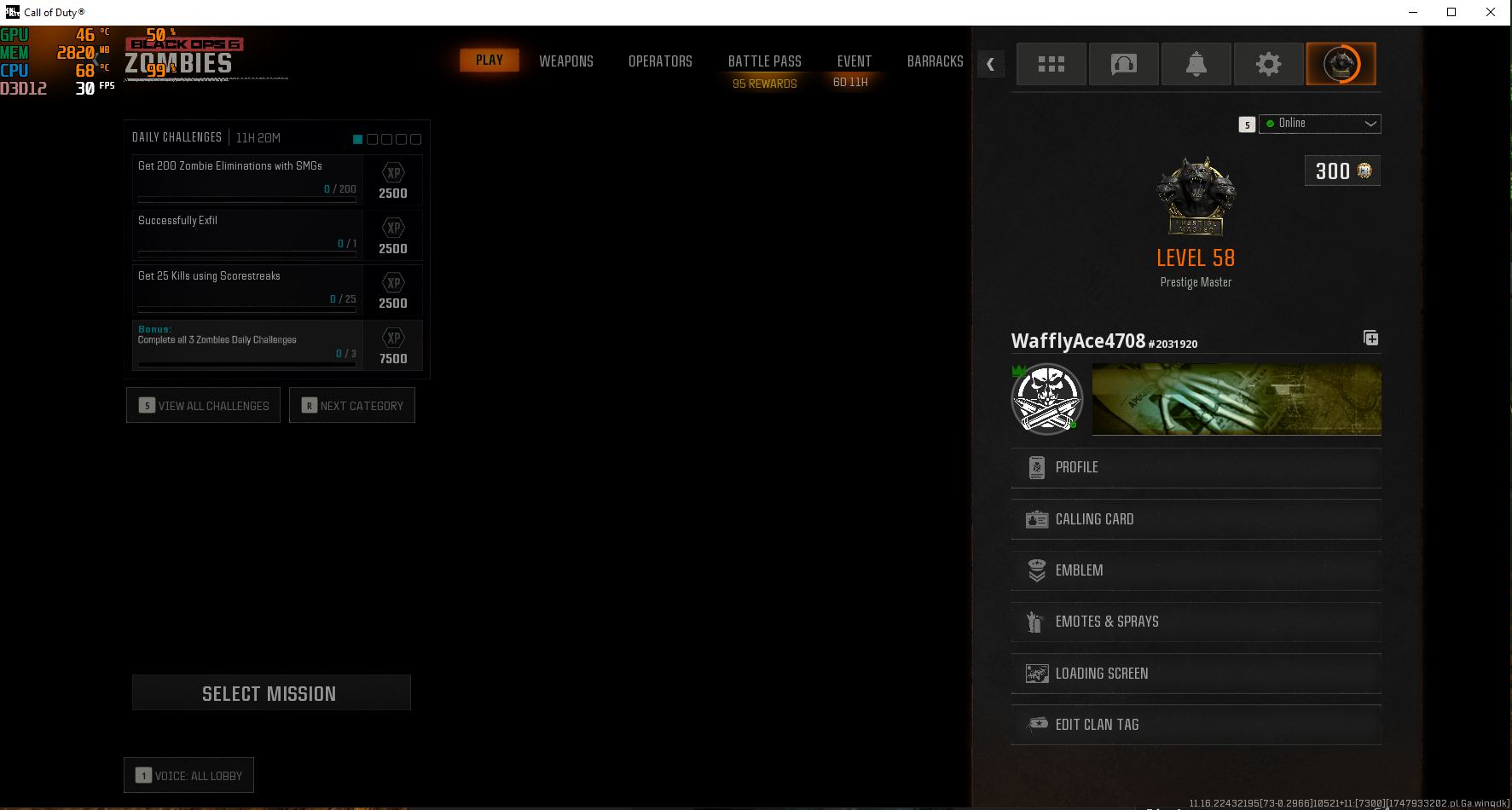Viewport: 1512px width, 810px height.
Task: Open the notifications bell icon
Action: 1196,64
